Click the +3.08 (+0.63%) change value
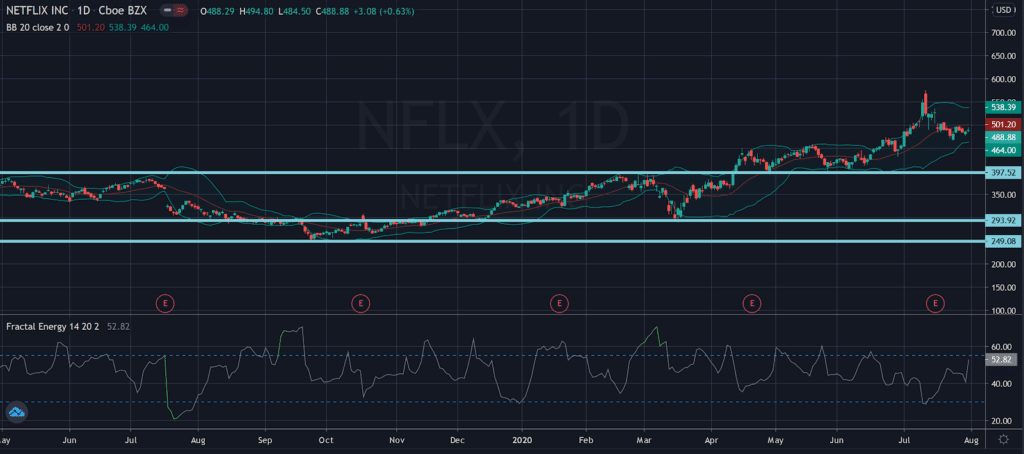The image size is (1024, 454). [x=386, y=12]
